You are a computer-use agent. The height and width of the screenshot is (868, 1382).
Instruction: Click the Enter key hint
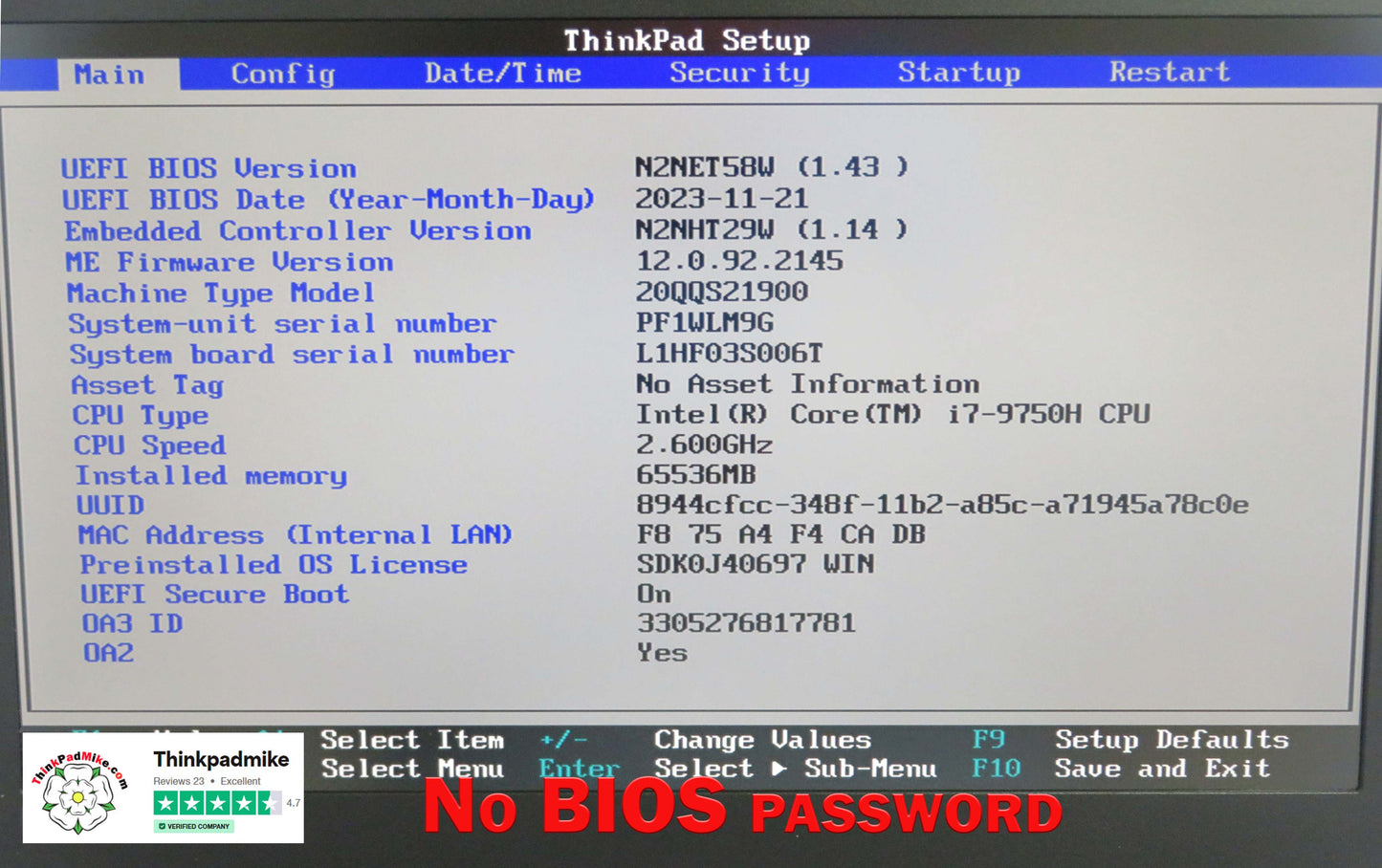pos(580,769)
